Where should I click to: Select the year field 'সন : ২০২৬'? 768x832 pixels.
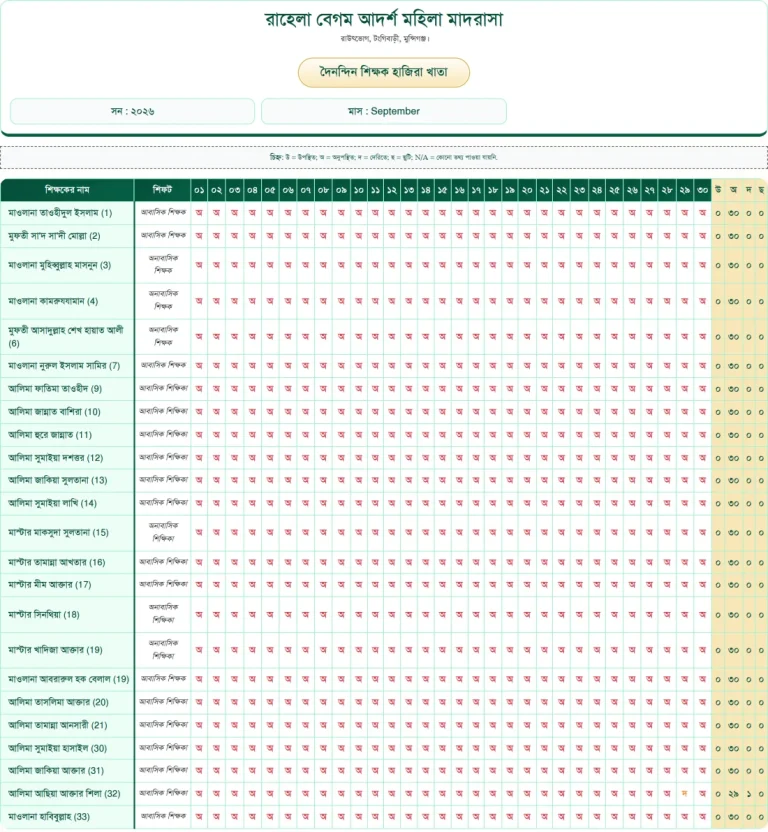click(x=132, y=111)
